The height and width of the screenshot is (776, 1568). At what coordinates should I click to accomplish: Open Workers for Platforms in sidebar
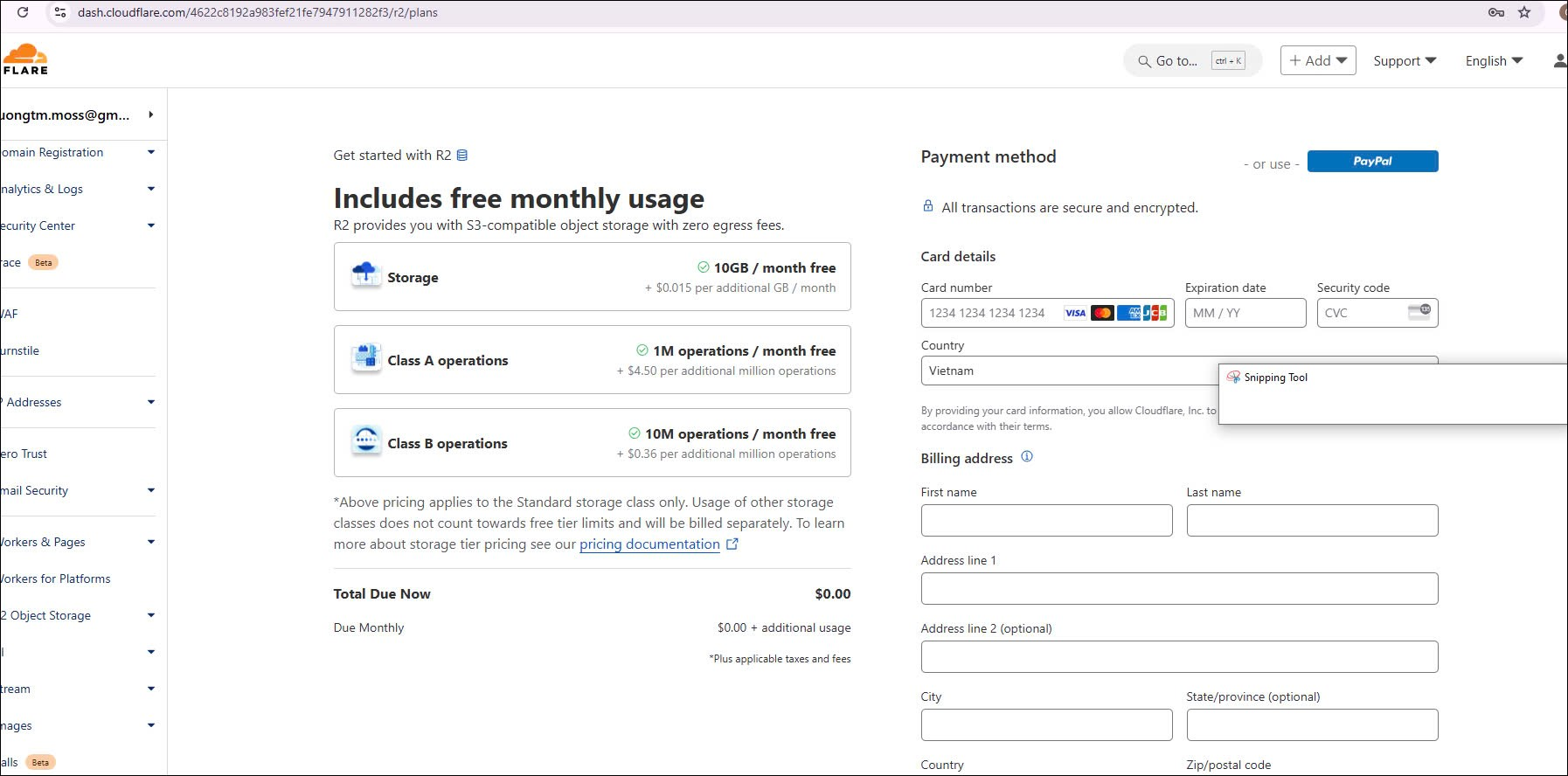coord(56,579)
